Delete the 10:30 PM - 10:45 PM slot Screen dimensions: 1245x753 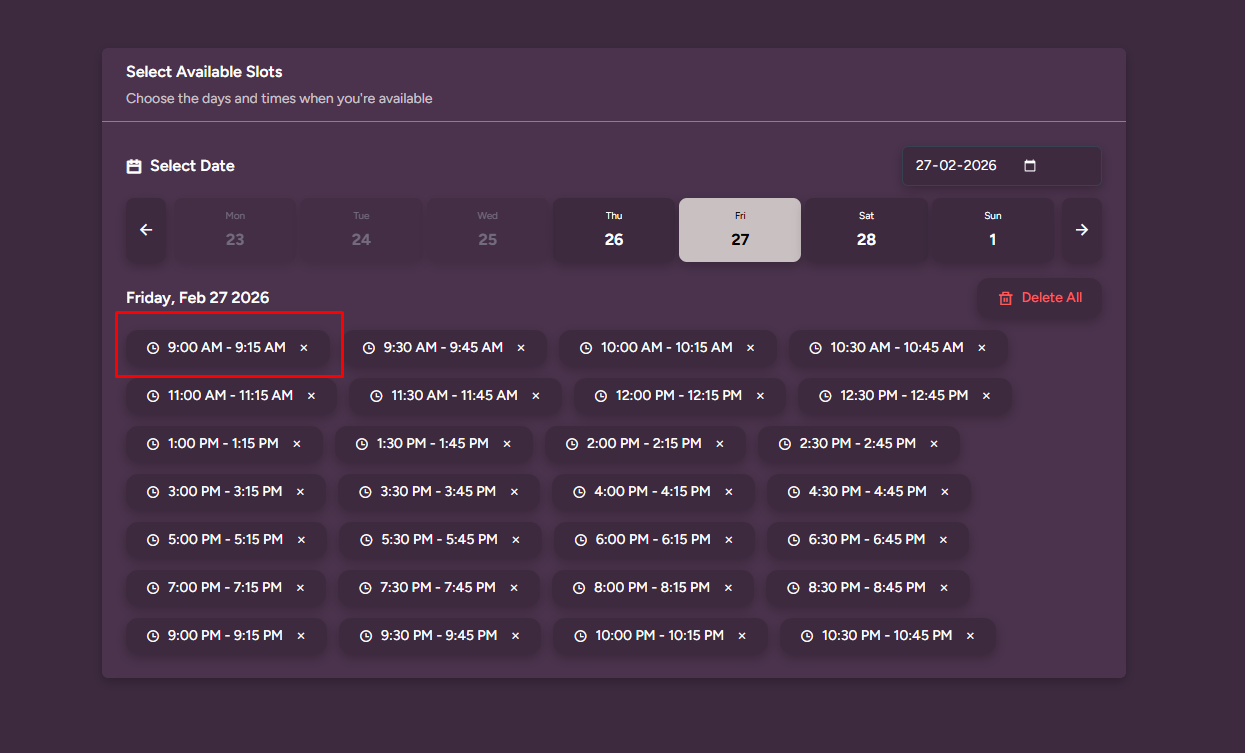click(970, 636)
